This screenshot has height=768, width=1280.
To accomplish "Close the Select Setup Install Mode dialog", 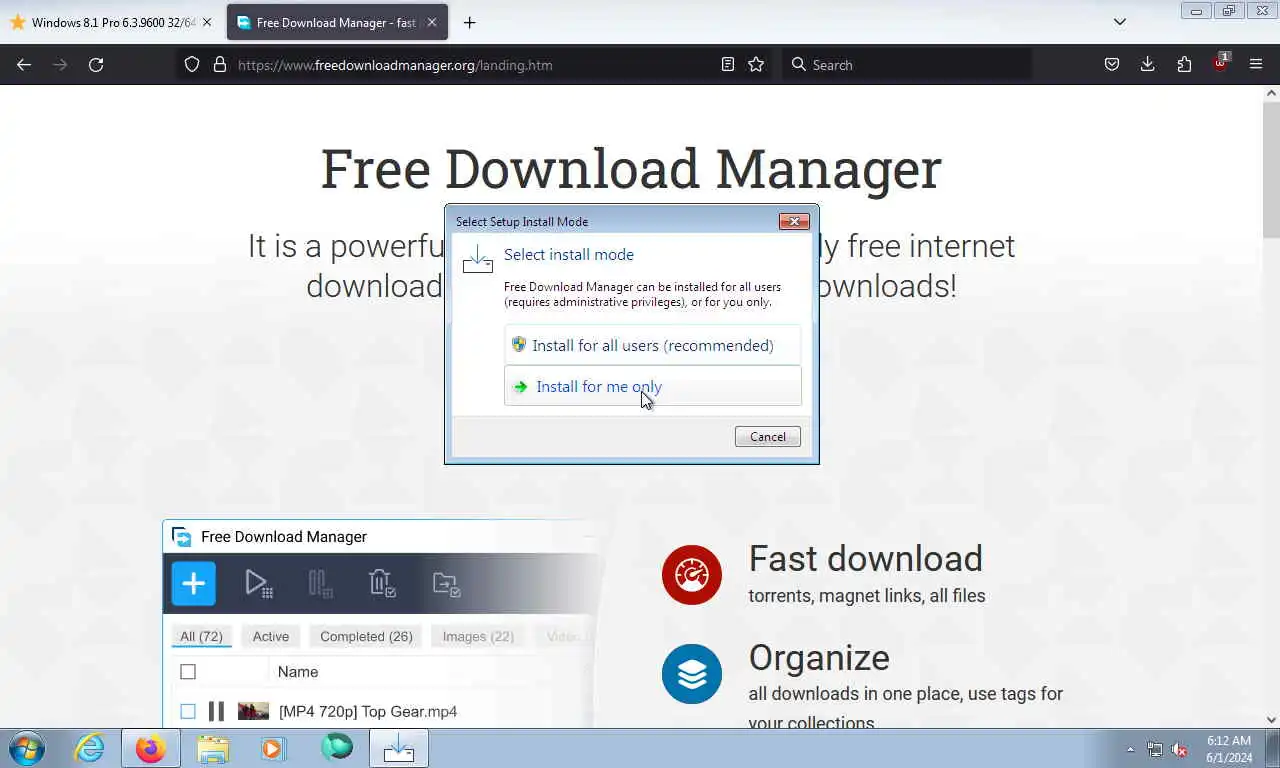I will click(794, 221).
